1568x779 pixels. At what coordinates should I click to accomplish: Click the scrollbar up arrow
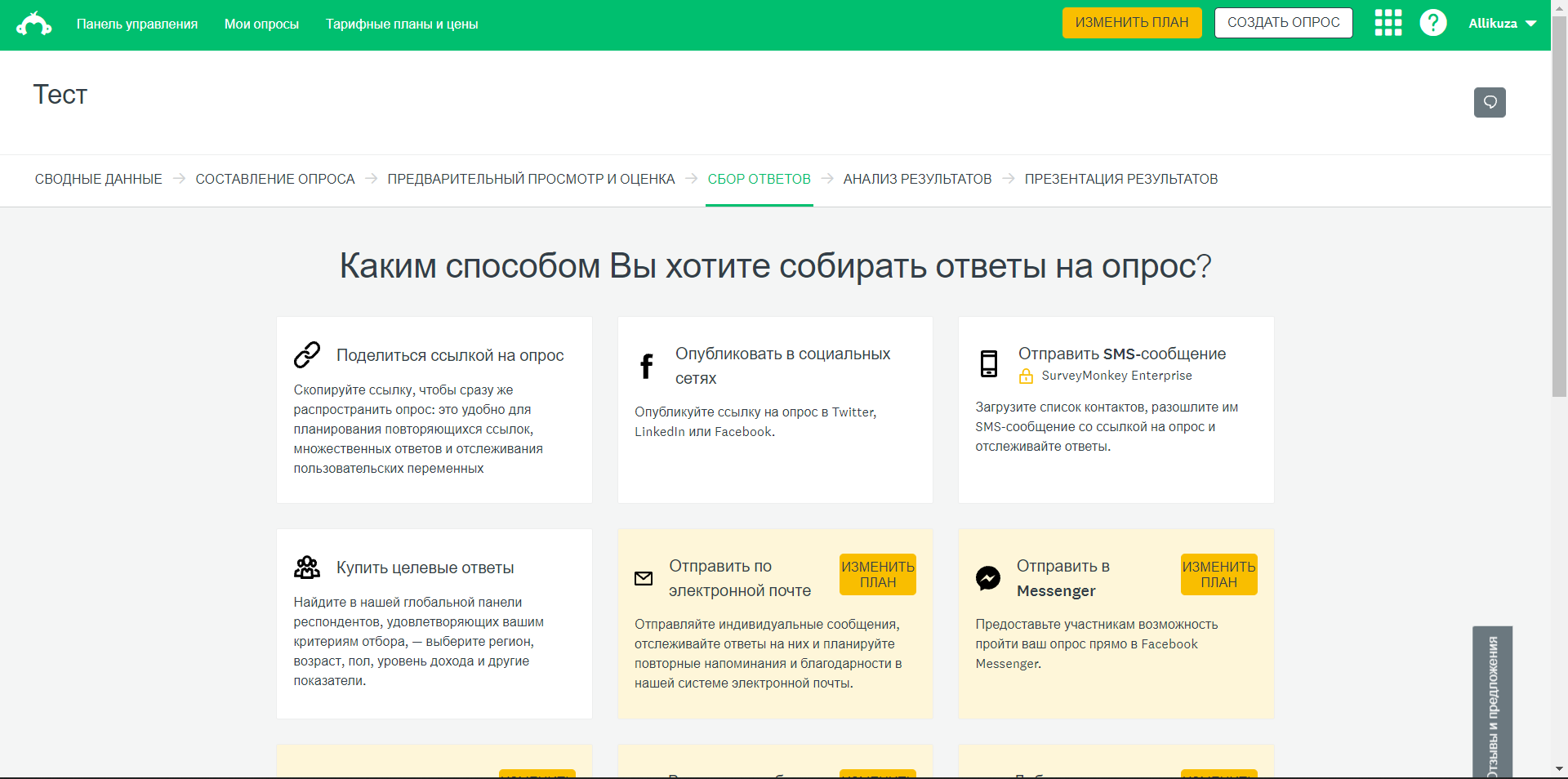click(1559, 7)
